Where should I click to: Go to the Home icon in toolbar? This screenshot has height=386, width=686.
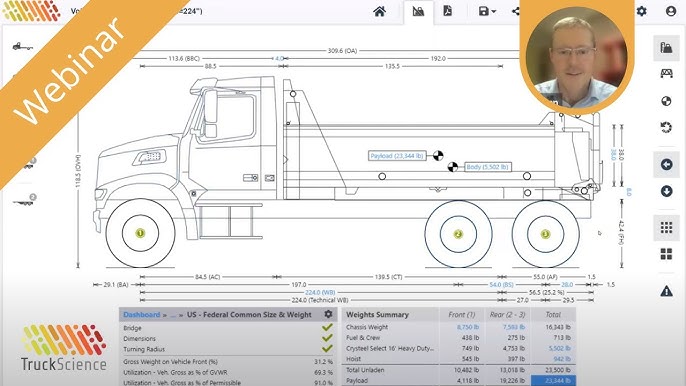379,11
